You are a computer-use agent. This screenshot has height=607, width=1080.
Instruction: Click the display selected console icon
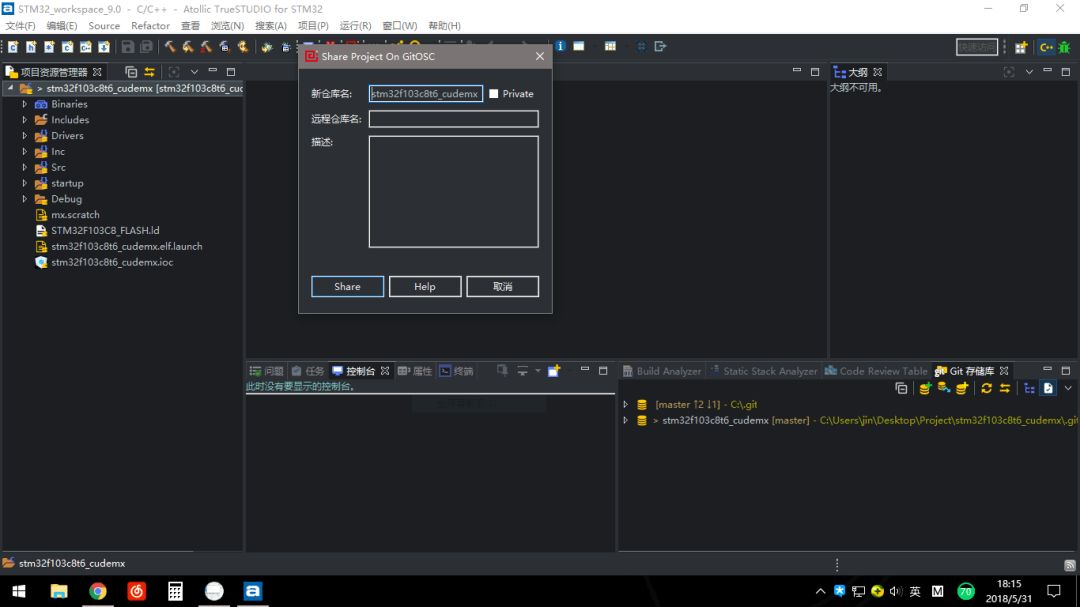pyautogui.click(x=522, y=371)
